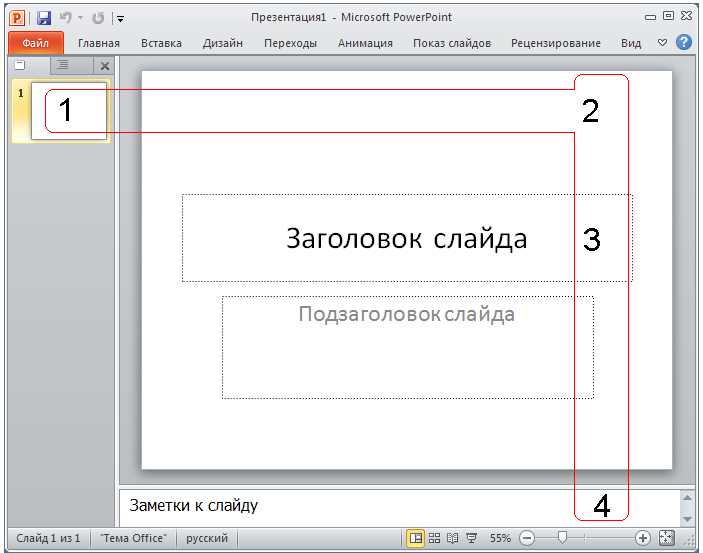Switch to Reading view icon in status bar
Screen dimensions: 703x553
pos(452,538)
